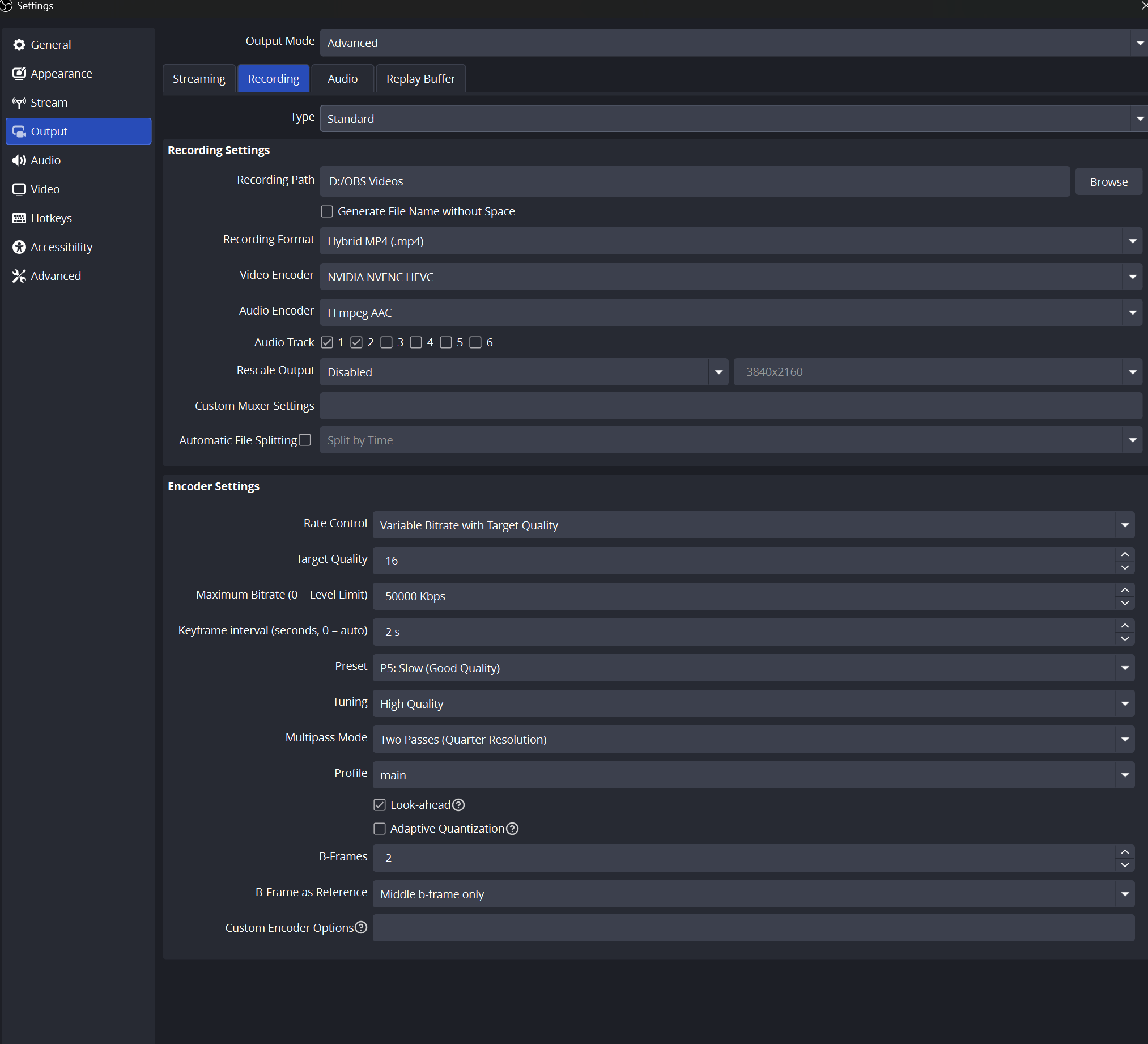Click Look-ahead help question mark icon
The width and height of the screenshot is (1148, 1044).
tap(458, 805)
